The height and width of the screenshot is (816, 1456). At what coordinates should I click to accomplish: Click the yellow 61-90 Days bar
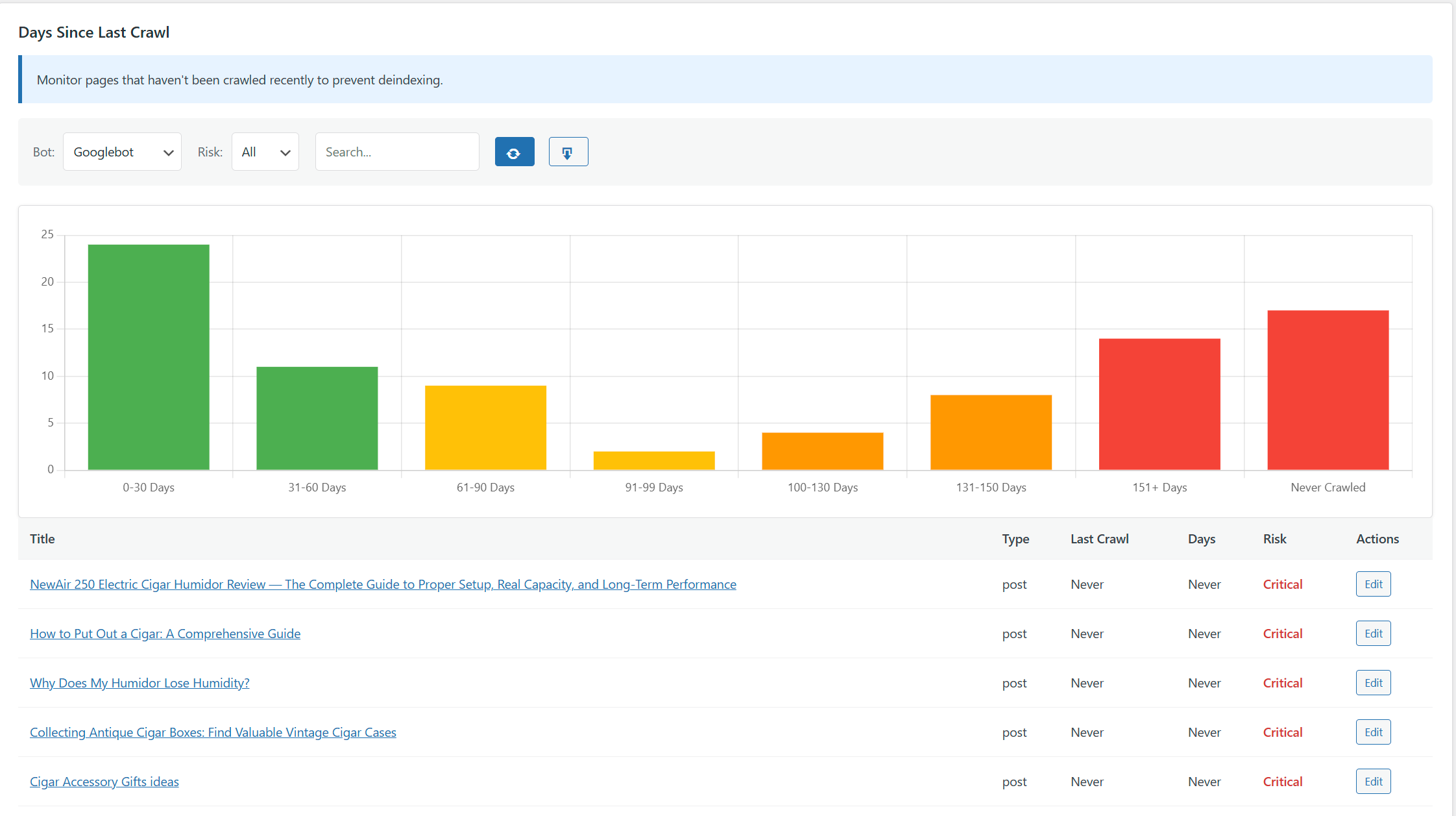[x=485, y=428]
